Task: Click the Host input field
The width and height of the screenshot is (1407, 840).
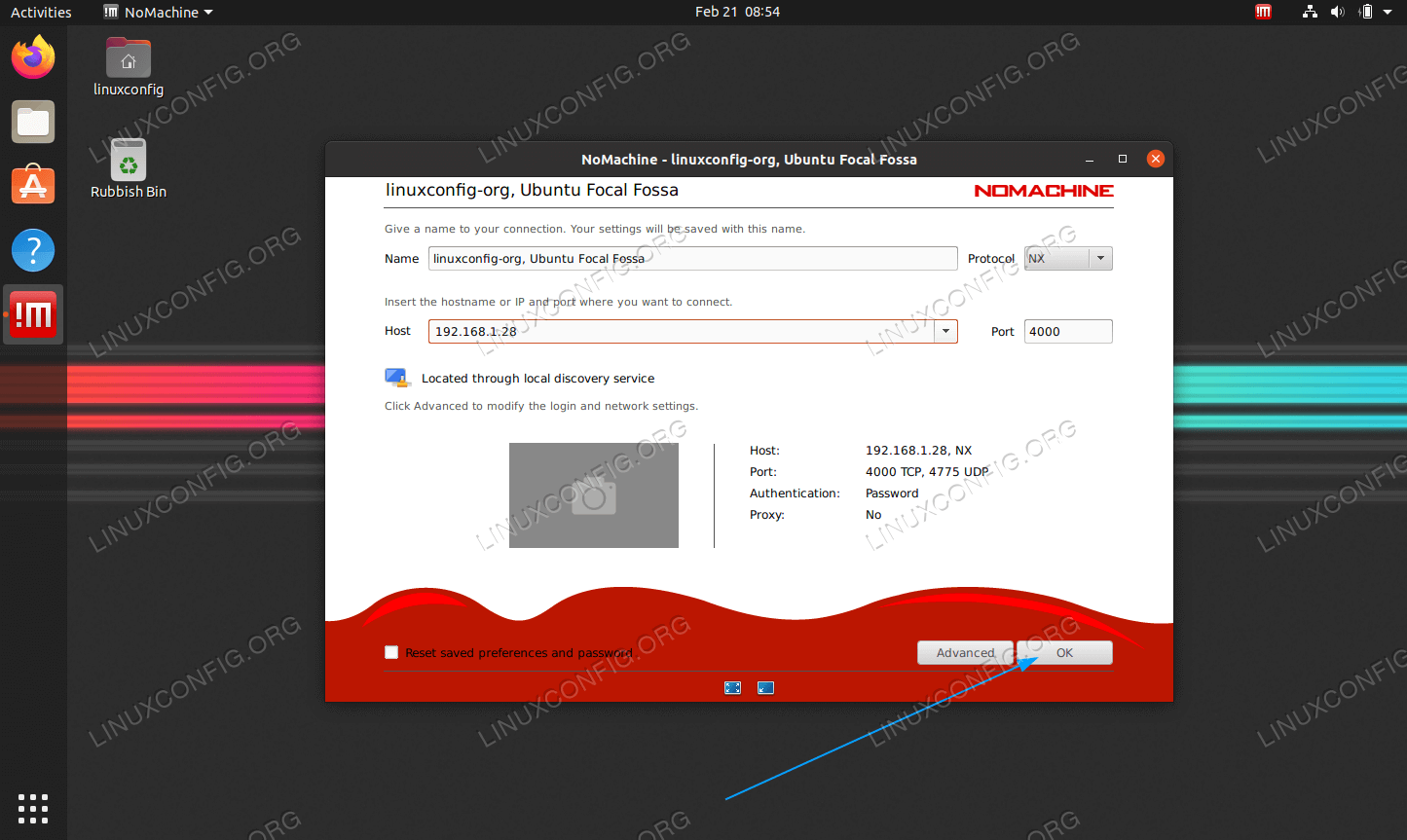Action: [x=682, y=332]
